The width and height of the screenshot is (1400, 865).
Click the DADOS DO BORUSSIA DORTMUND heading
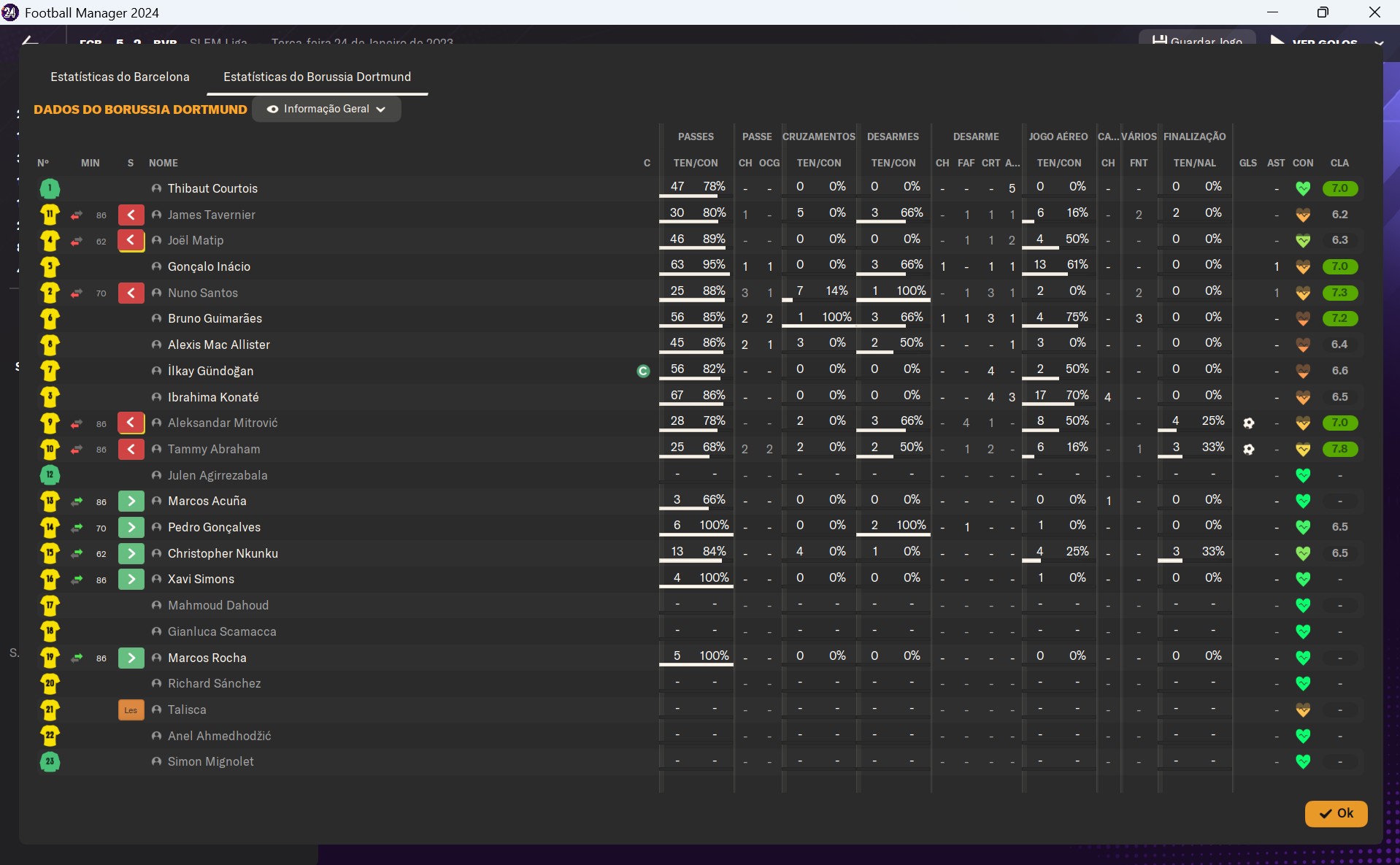(140, 109)
